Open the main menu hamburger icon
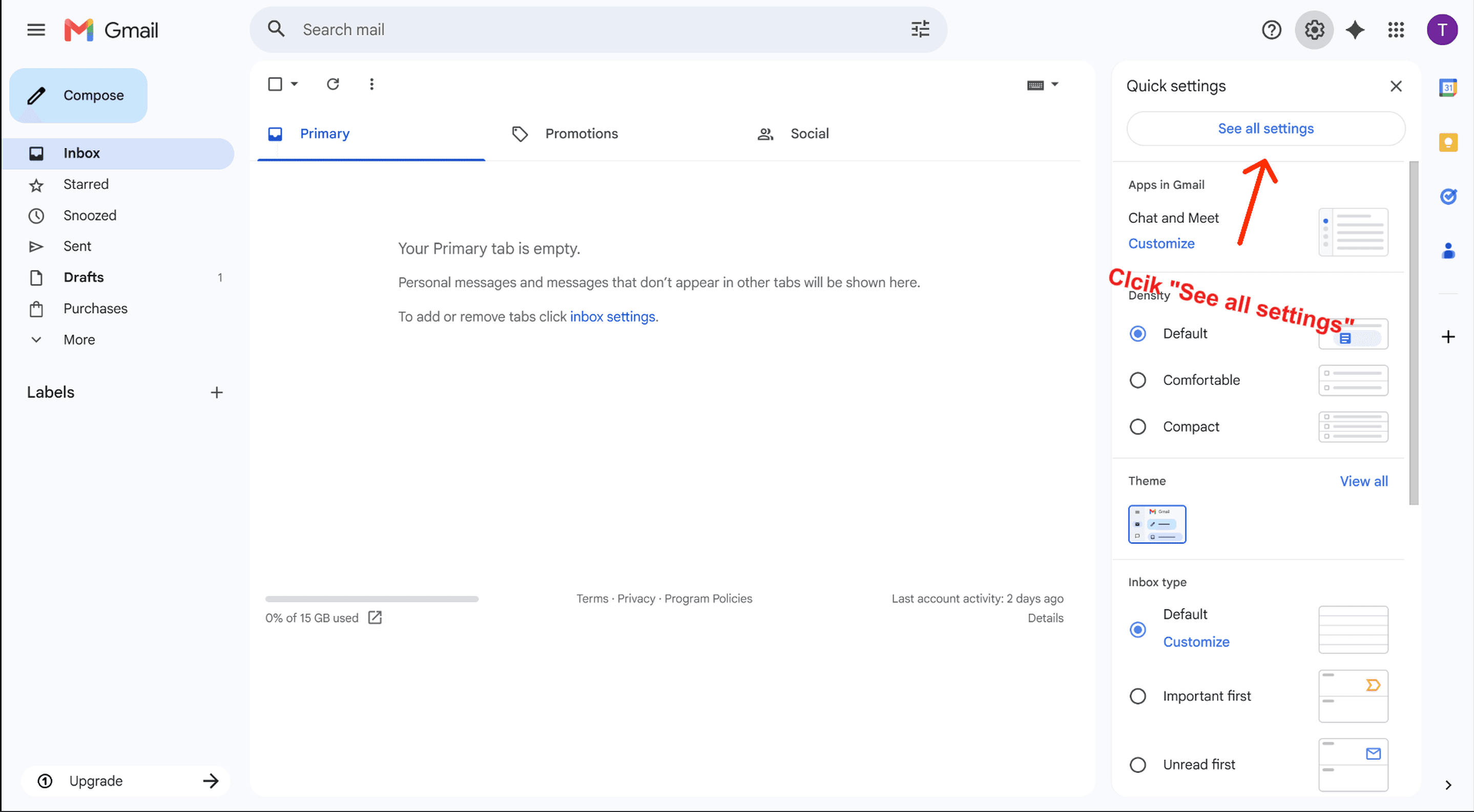 [36, 30]
